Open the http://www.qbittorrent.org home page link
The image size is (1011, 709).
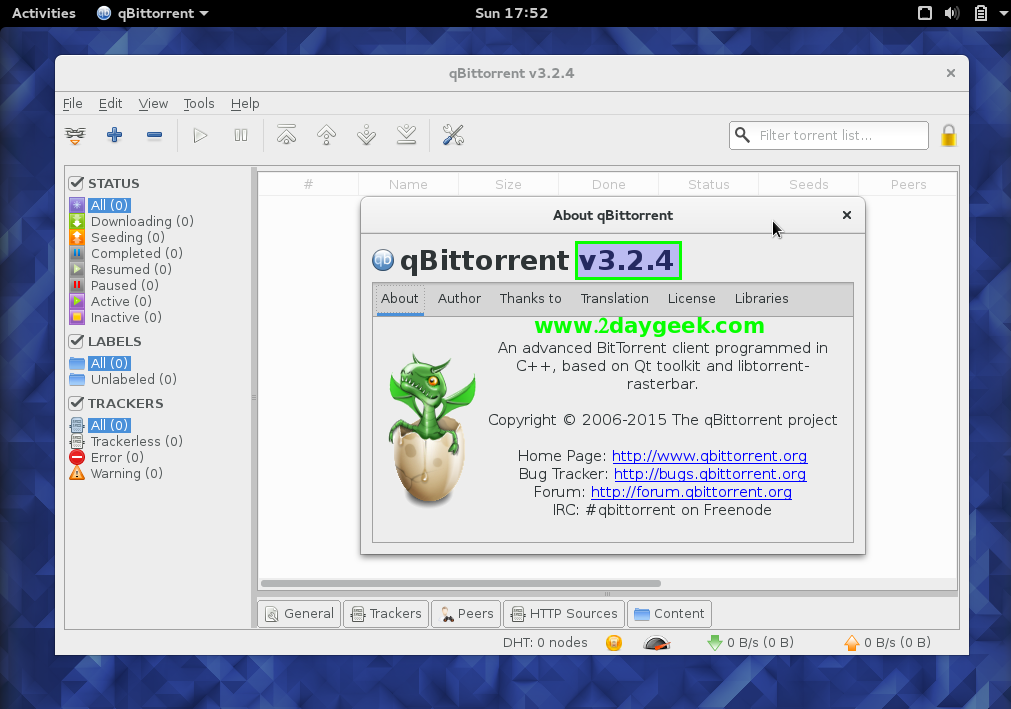709,456
